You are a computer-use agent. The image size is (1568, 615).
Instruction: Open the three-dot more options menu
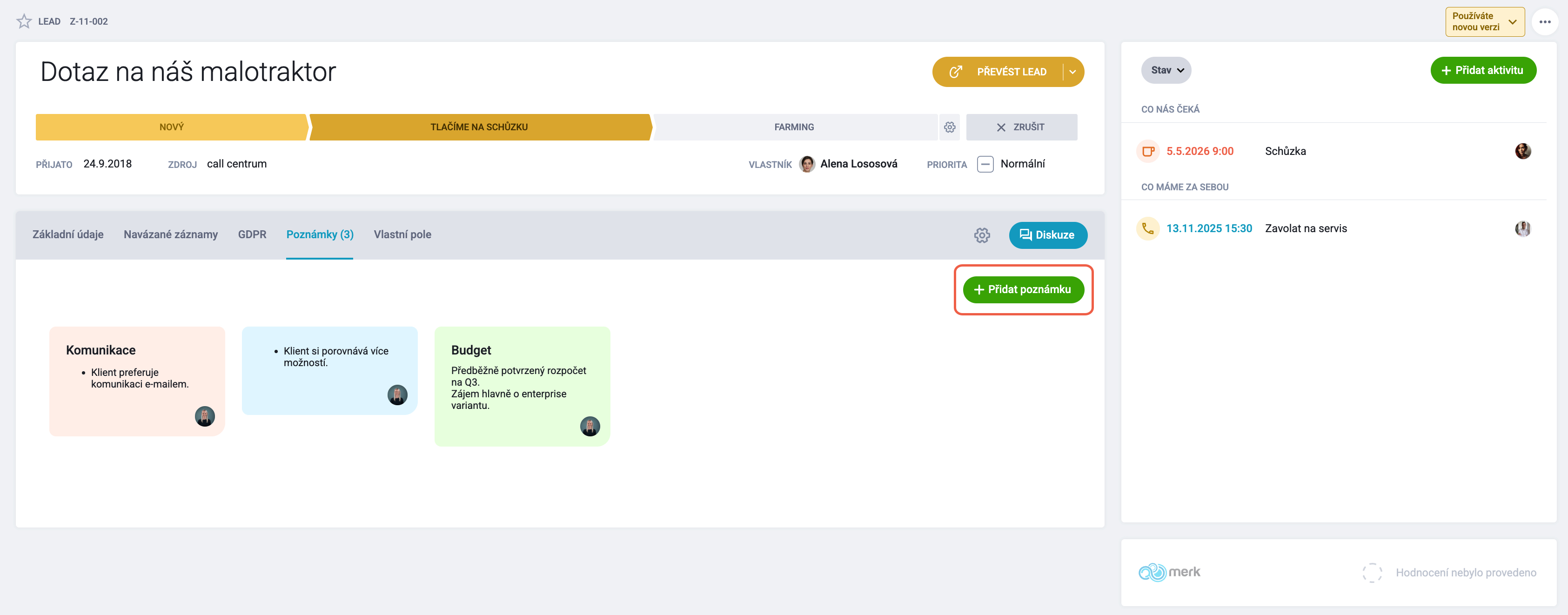point(1544,22)
